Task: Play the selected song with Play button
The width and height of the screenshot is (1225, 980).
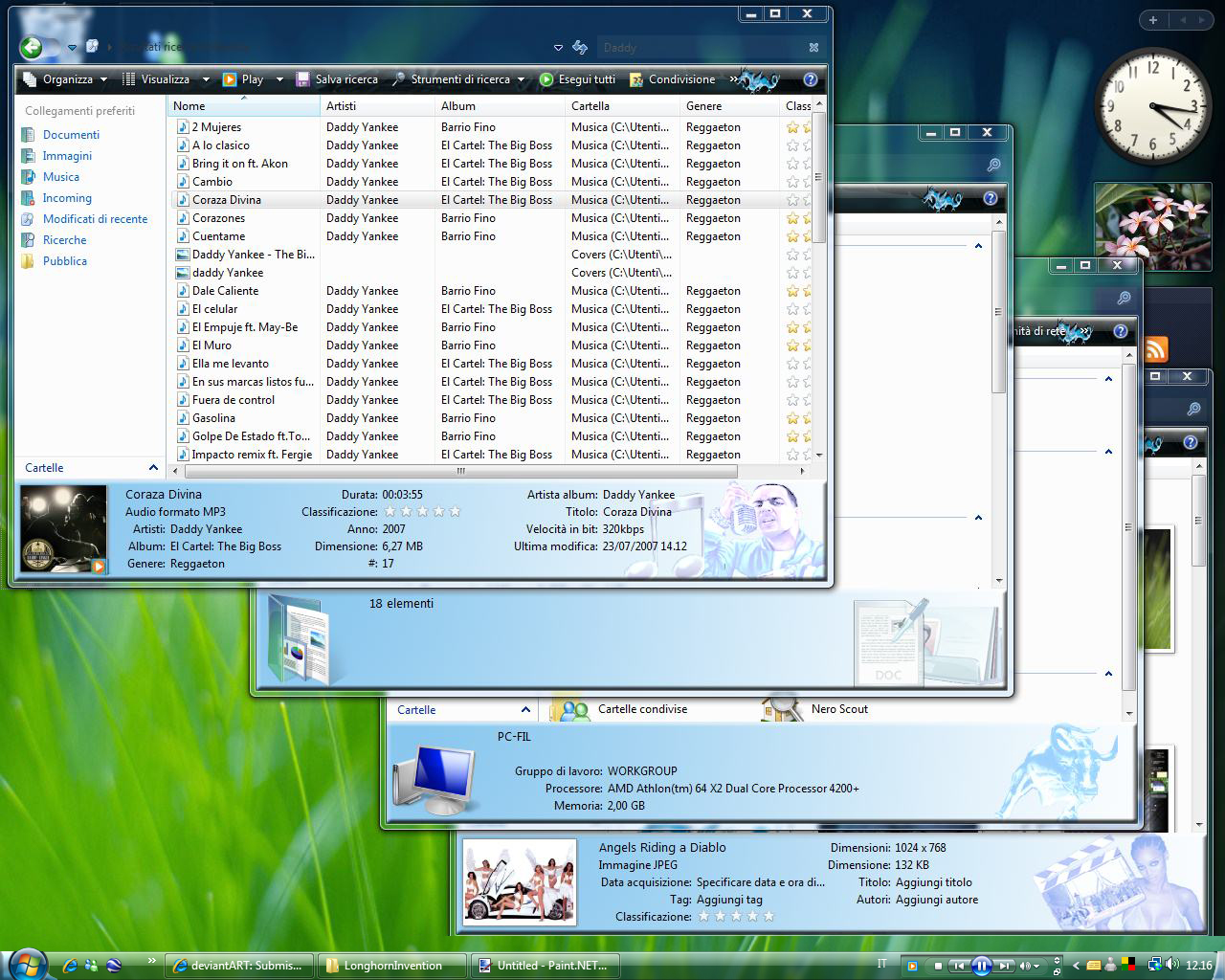Action: pyautogui.click(x=243, y=79)
